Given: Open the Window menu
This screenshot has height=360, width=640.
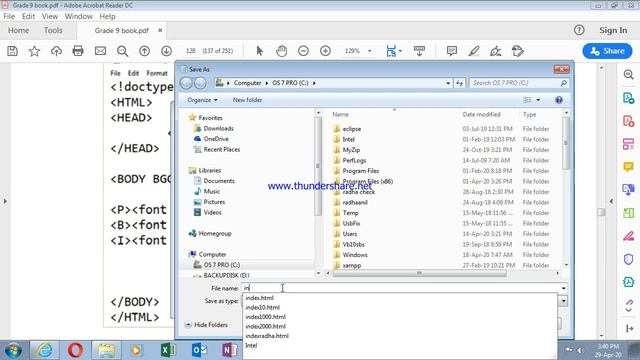Looking at the screenshot, I should click(78, 16).
